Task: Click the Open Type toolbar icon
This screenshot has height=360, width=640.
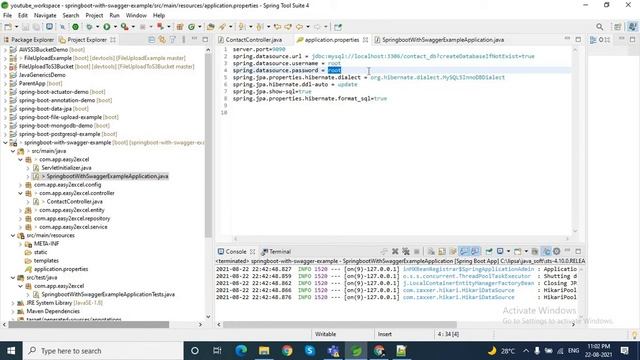Action: (x=211, y=27)
